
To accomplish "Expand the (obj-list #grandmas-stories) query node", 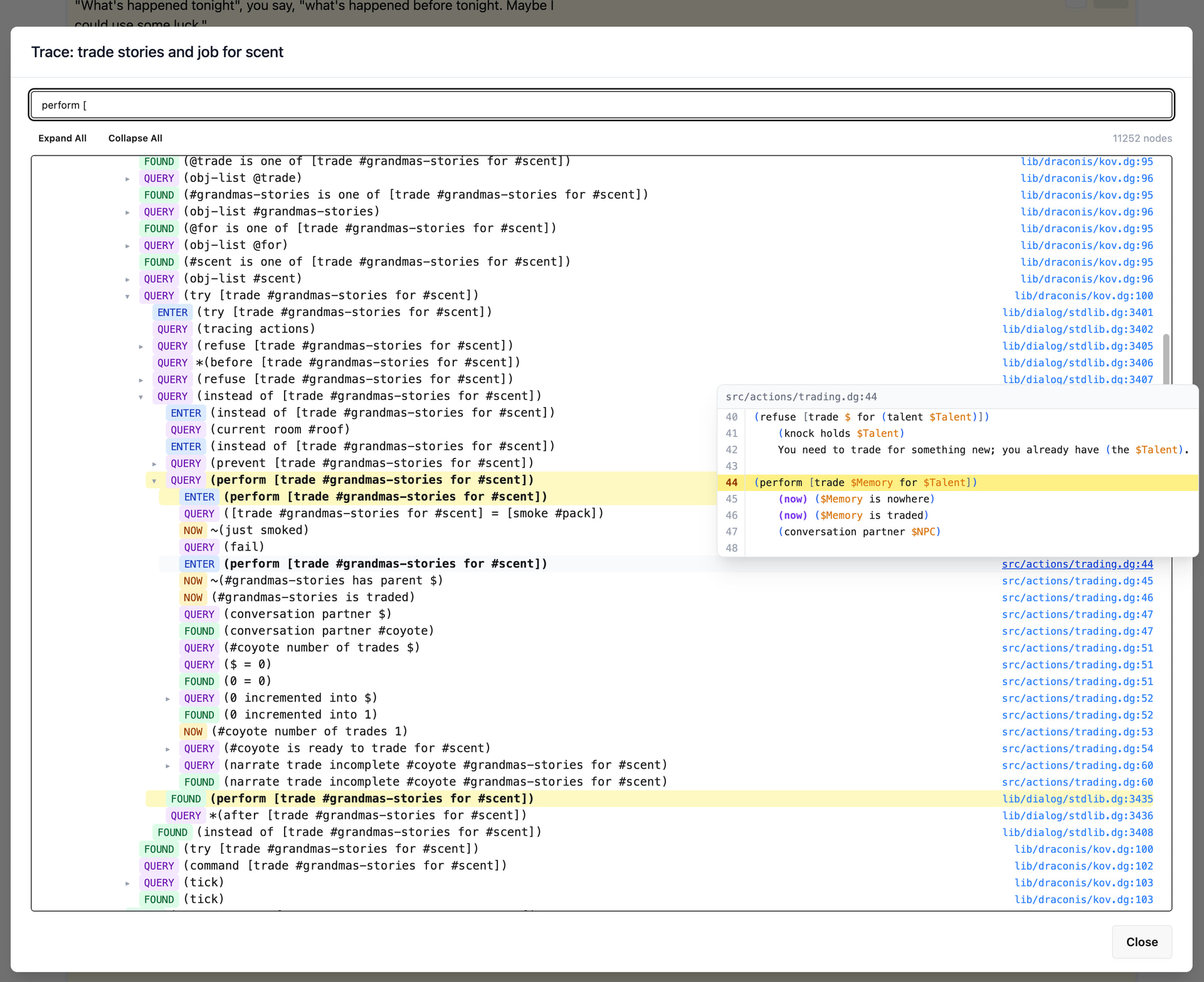I will coord(127,213).
